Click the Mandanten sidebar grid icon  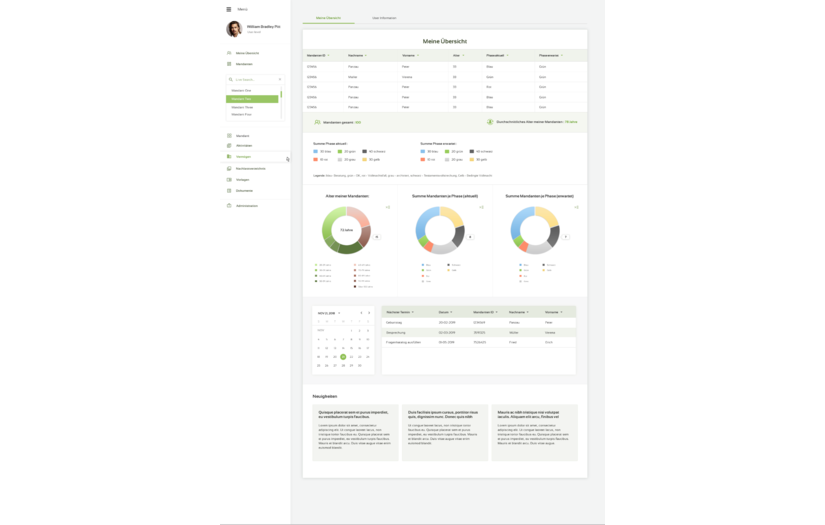[x=229, y=64]
